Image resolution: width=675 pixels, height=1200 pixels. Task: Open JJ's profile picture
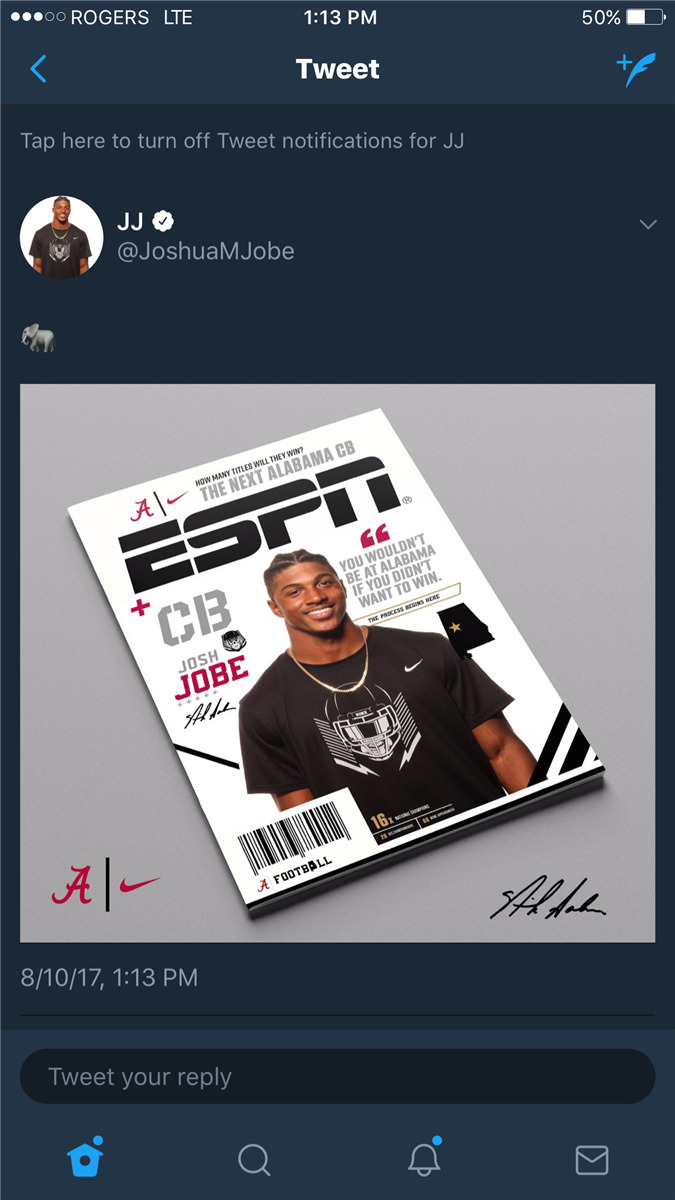pos(62,237)
